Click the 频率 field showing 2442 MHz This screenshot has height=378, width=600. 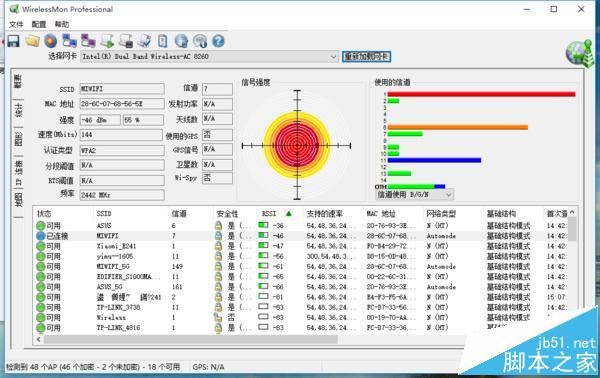click(122, 195)
